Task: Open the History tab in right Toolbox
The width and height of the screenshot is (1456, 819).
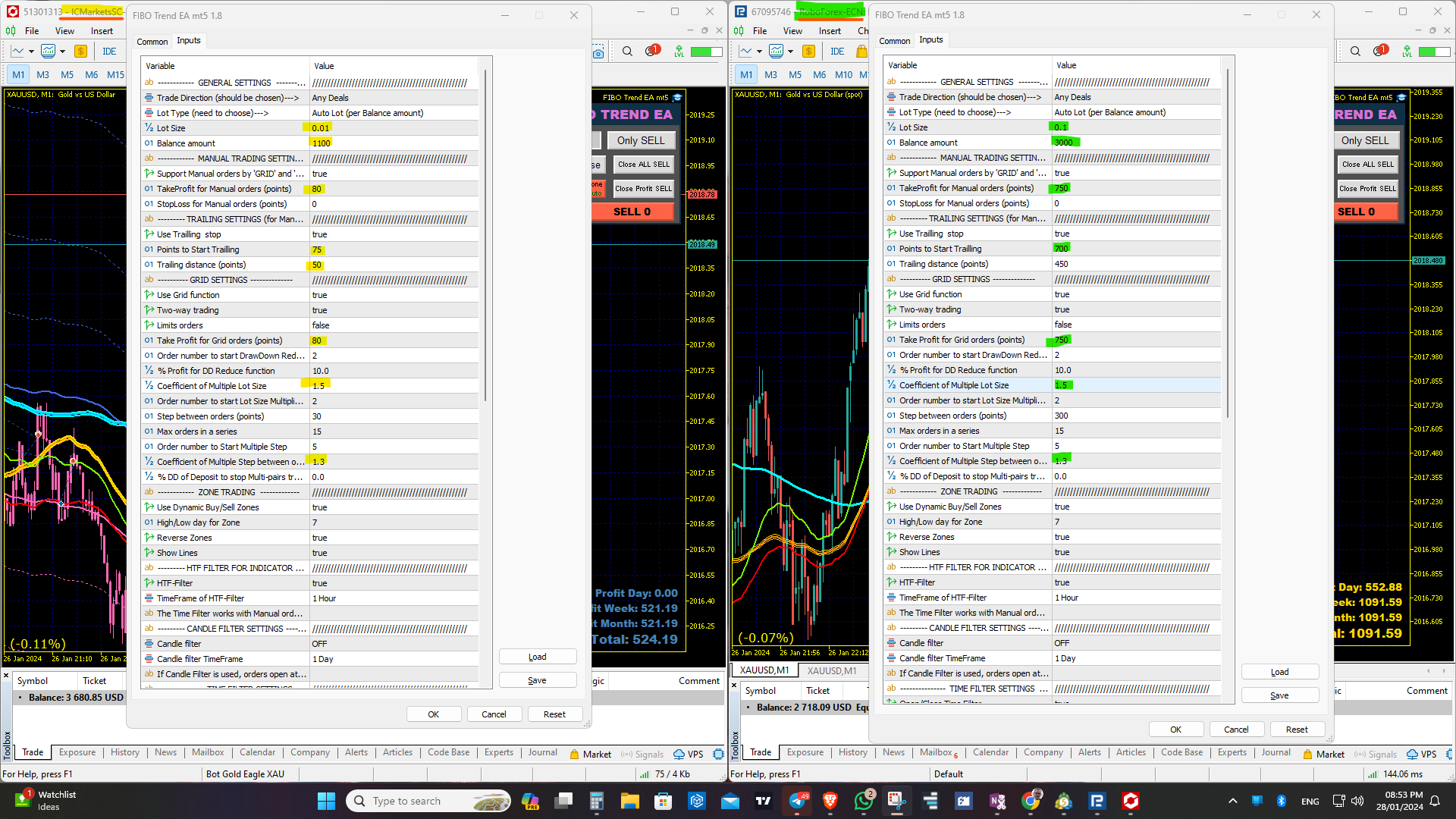Action: (x=852, y=752)
